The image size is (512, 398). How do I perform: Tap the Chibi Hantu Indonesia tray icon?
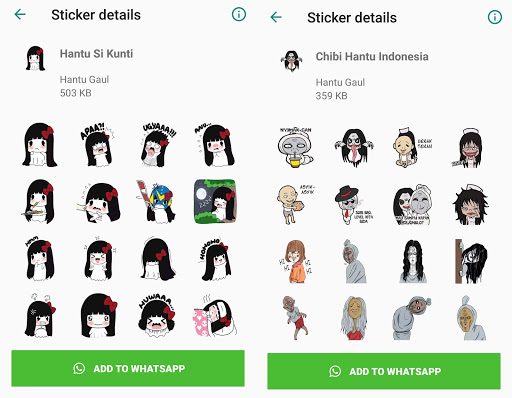click(x=292, y=61)
